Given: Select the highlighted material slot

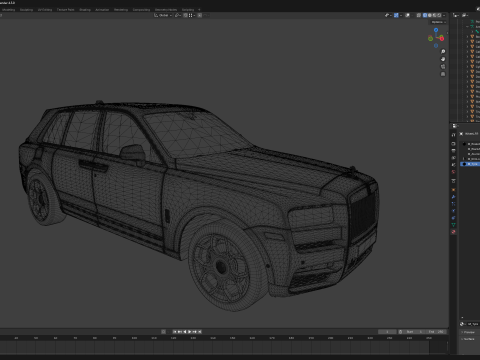Looking at the screenshot, I should [470, 164].
